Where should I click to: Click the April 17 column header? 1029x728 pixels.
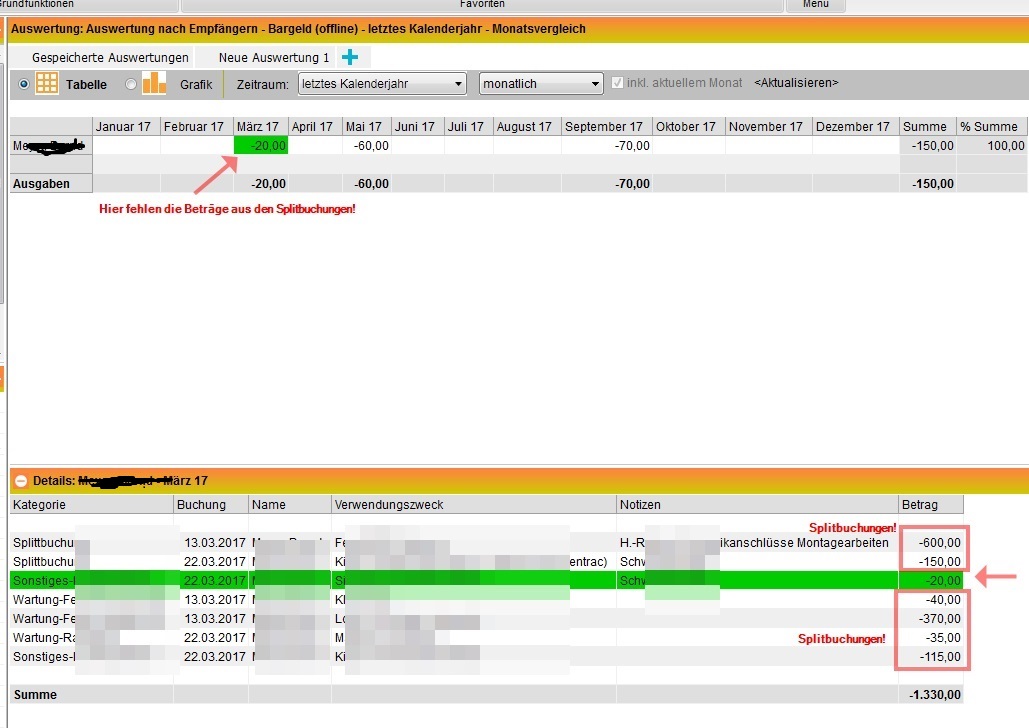(315, 127)
